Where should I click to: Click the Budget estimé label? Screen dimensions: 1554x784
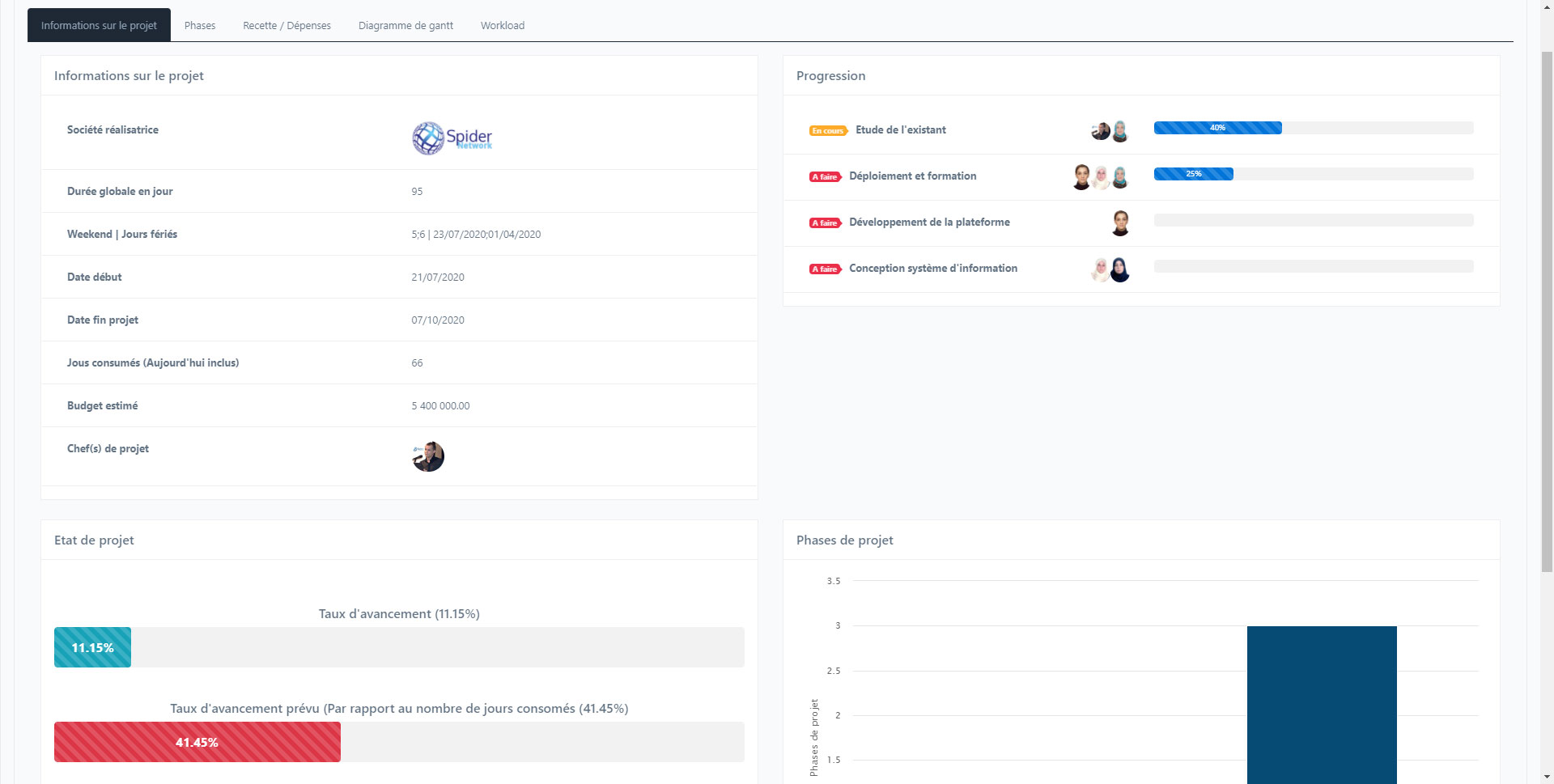[103, 405]
